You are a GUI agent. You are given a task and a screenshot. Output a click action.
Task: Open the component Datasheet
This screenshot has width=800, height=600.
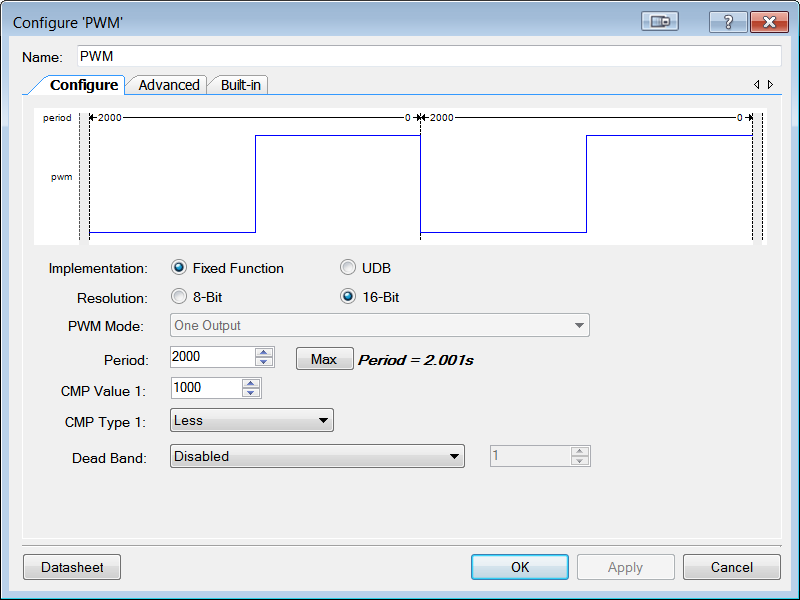tap(71, 567)
